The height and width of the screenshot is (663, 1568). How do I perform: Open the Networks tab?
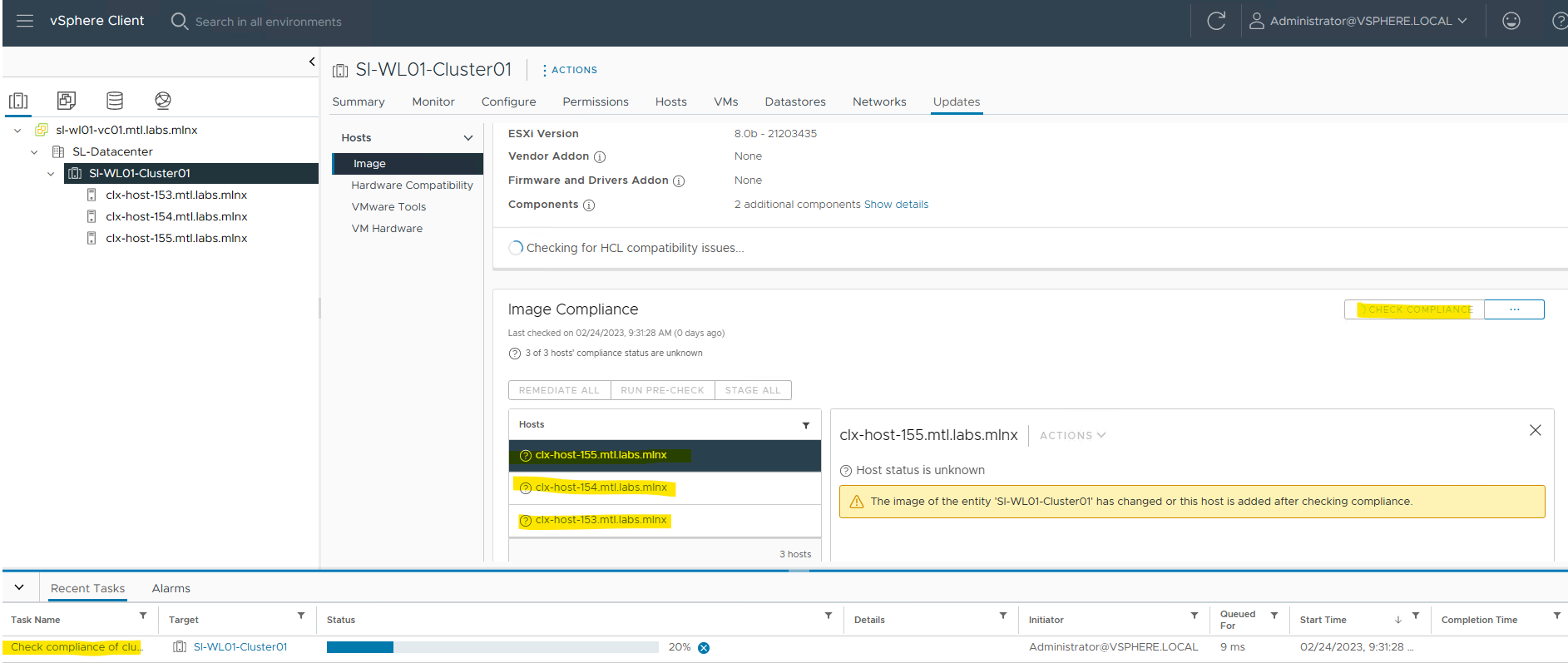[879, 101]
